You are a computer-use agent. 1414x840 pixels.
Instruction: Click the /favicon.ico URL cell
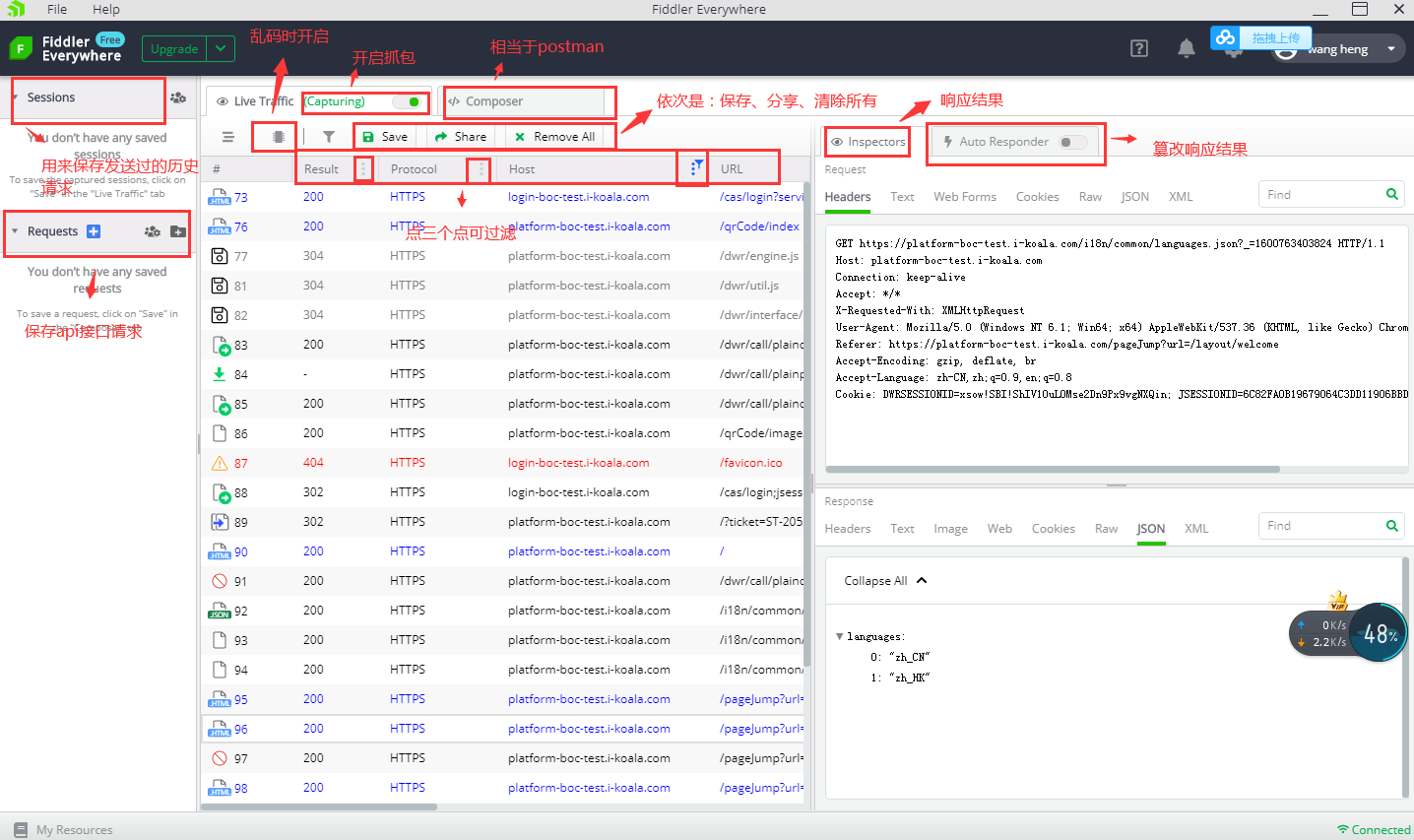coord(751,463)
